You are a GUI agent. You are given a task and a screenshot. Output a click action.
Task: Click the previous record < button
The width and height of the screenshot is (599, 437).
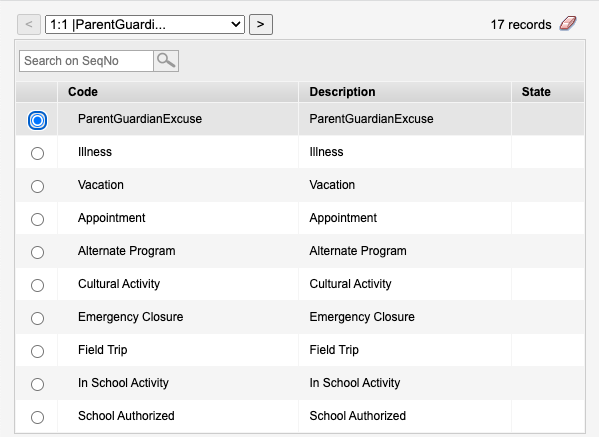click(29, 24)
